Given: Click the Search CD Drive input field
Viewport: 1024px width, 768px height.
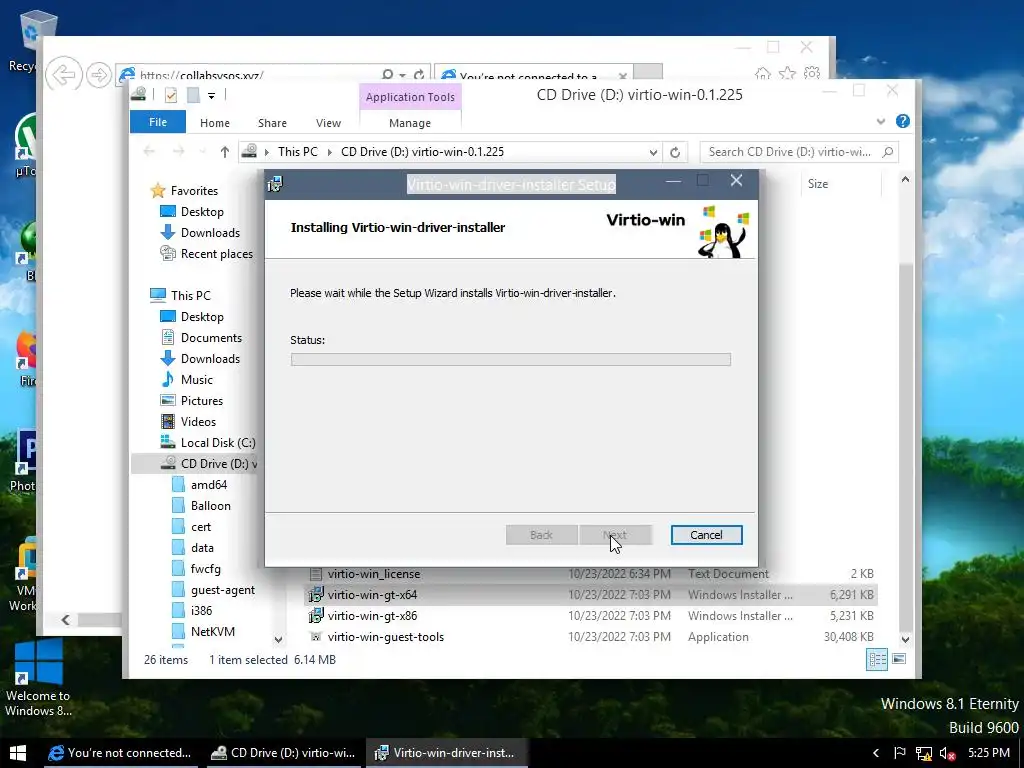Looking at the screenshot, I should (x=790, y=152).
